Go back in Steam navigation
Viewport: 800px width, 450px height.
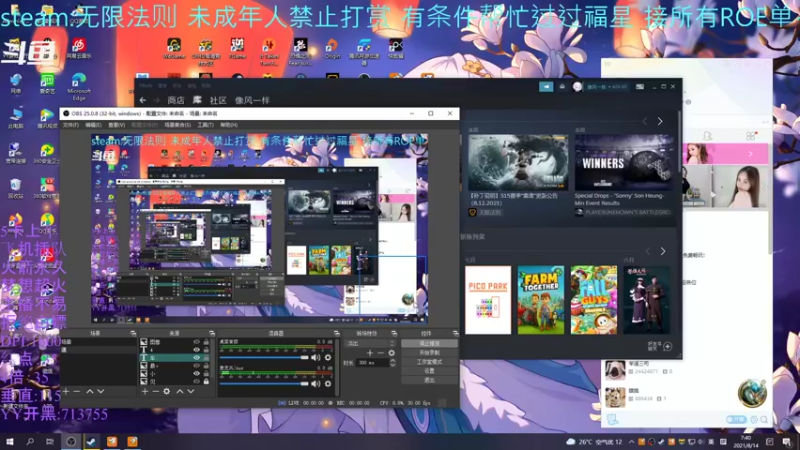[143, 101]
